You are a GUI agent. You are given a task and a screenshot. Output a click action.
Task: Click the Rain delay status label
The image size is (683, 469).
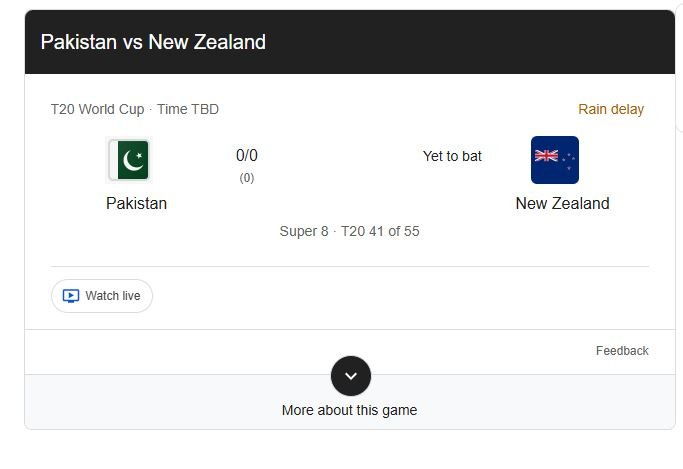pos(611,109)
